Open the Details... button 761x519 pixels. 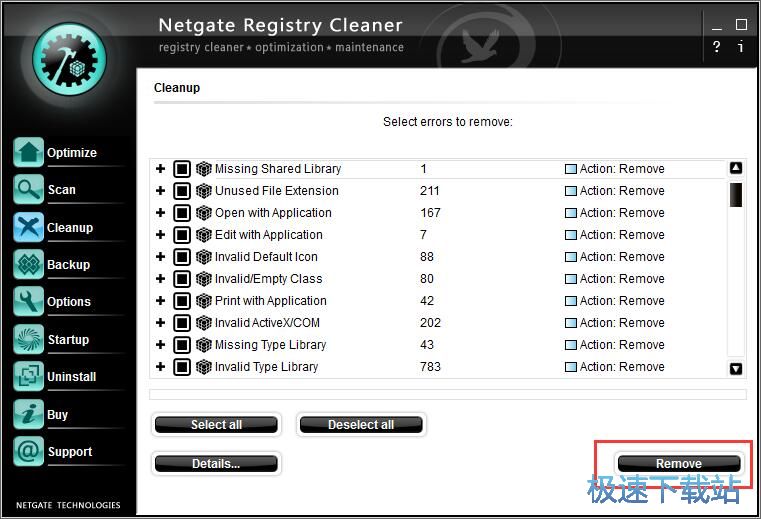click(x=216, y=464)
